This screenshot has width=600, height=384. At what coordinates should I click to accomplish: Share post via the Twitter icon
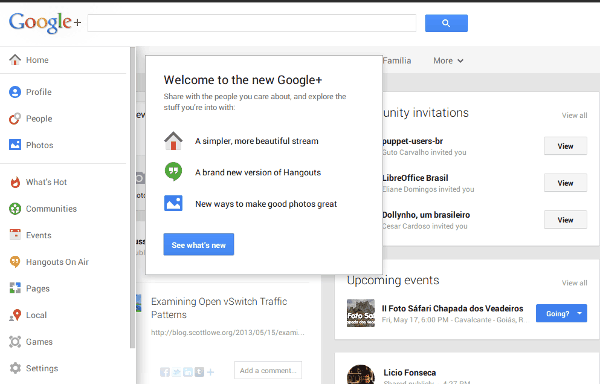[x=176, y=372]
